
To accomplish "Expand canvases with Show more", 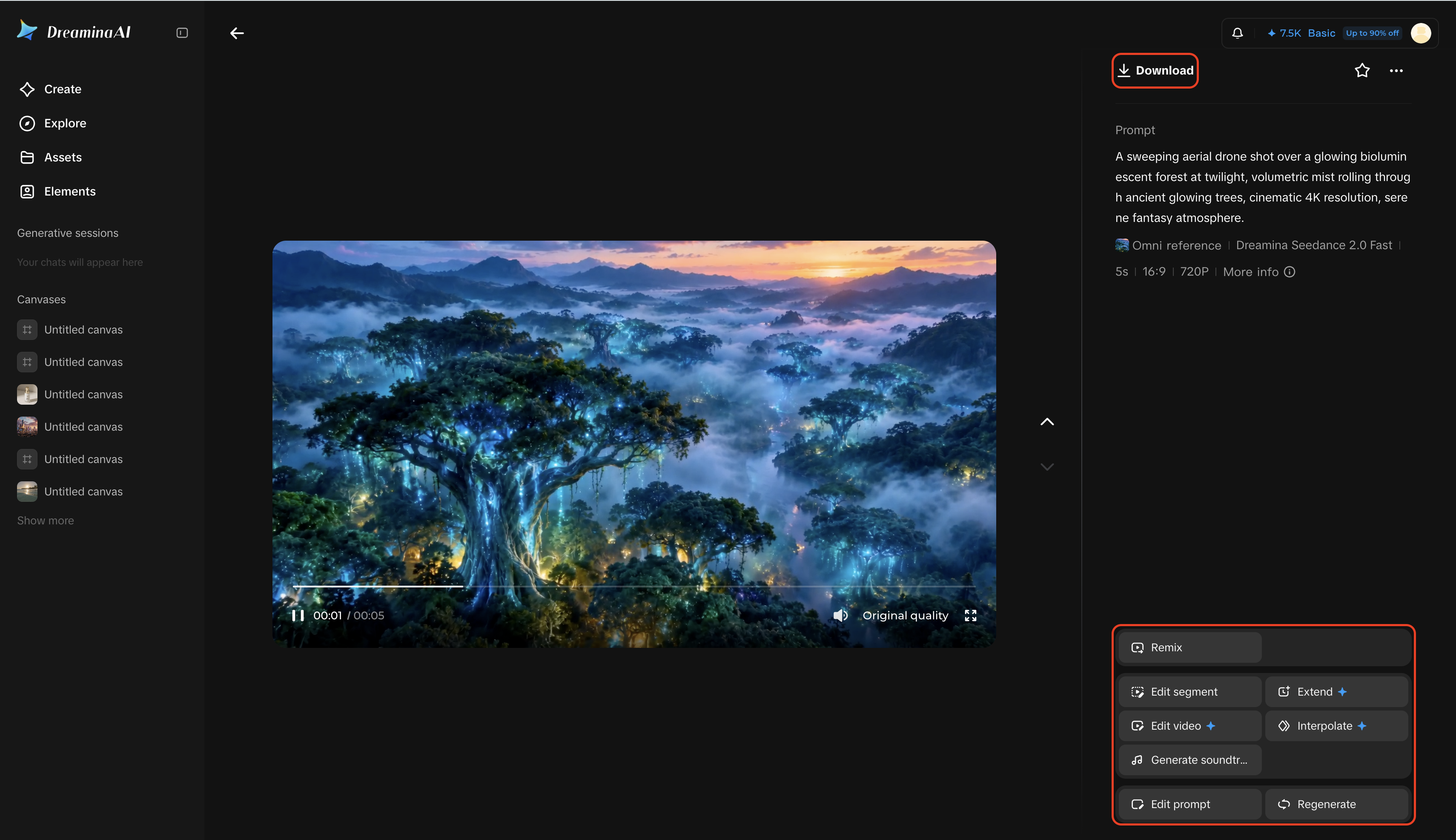I will point(46,521).
